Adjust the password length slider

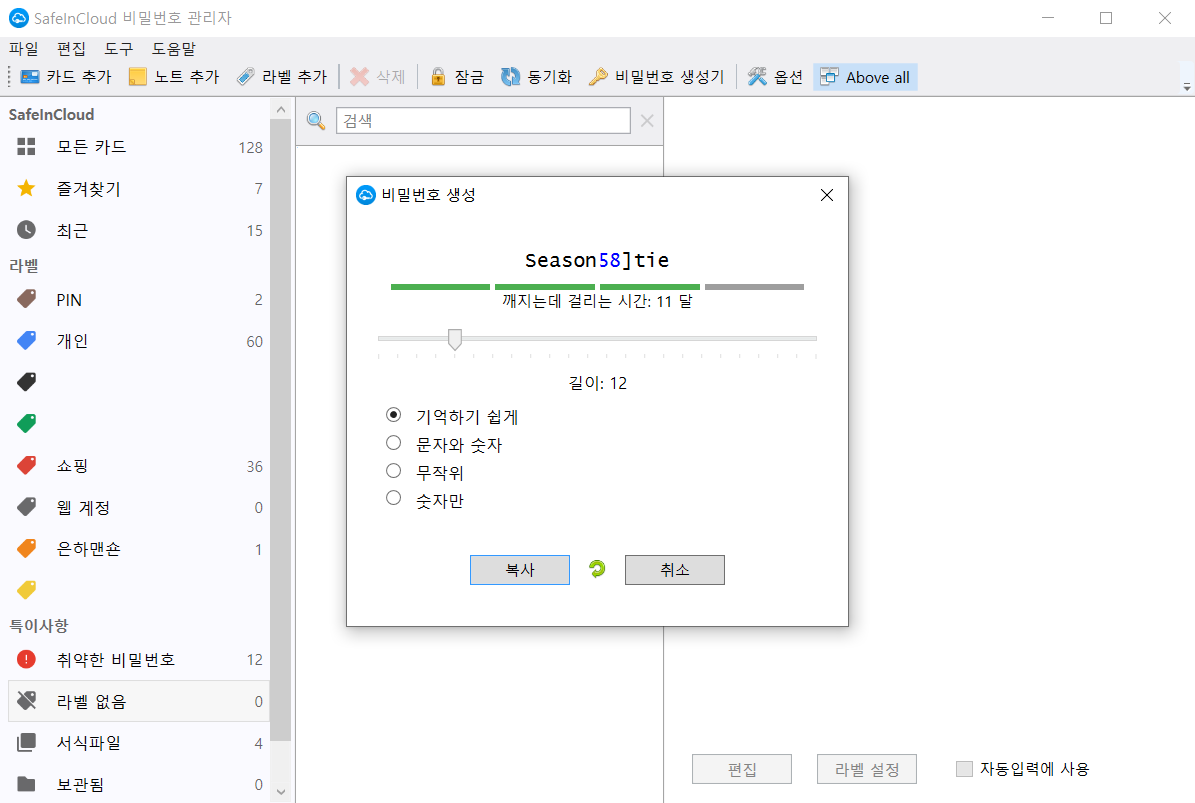455,339
